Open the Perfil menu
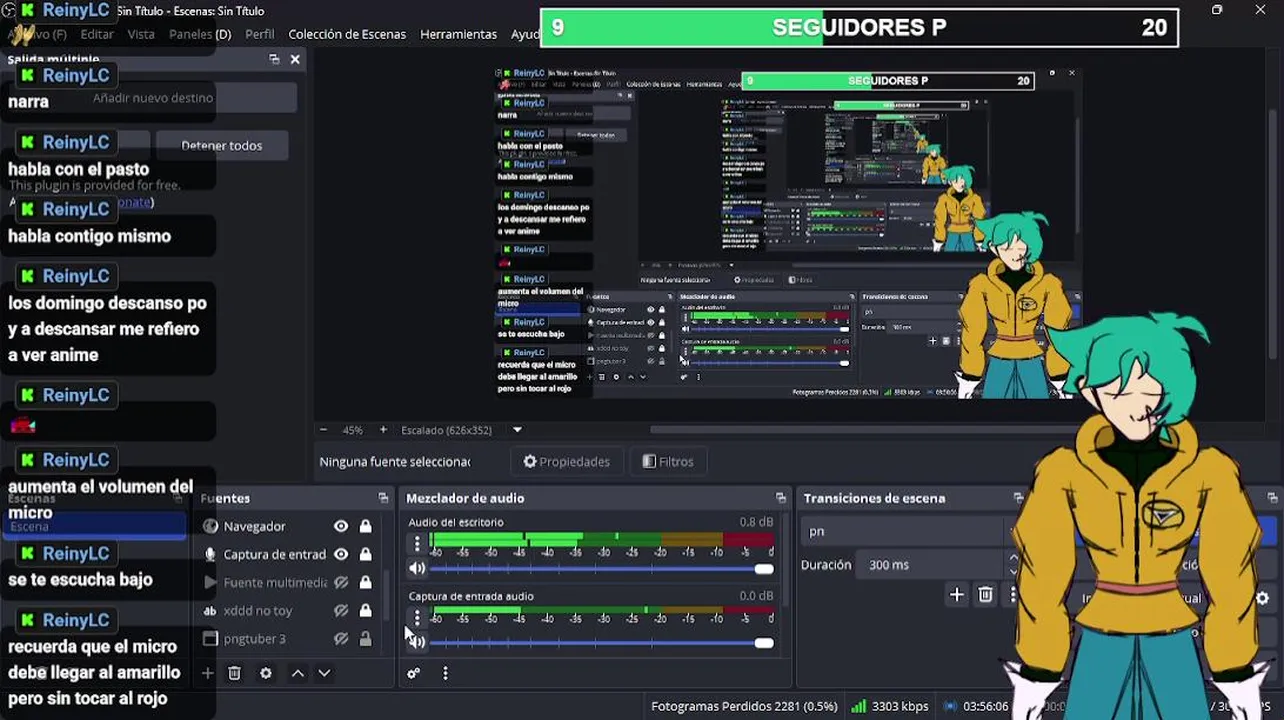The width and height of the screenshot is (1284, 720). click(x=260, y=34)
